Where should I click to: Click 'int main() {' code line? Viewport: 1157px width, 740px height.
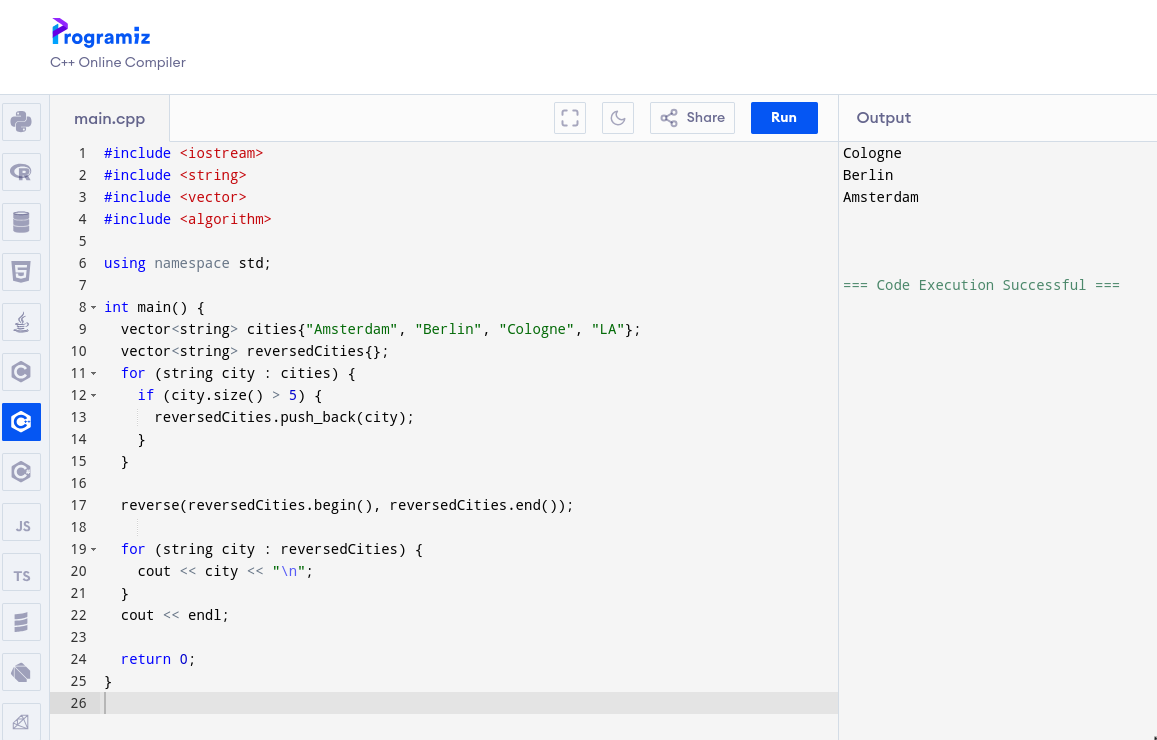(154, 307)
